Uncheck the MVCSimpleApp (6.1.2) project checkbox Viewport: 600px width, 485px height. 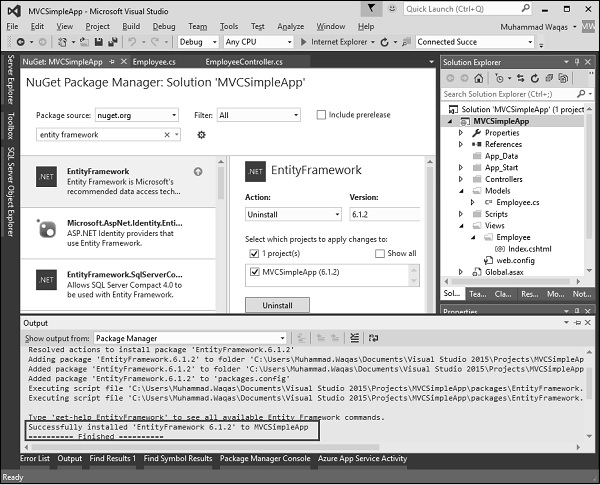[253, 273]
